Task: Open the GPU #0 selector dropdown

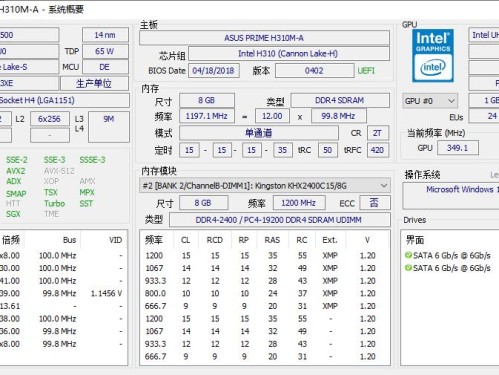Action: pos(430,101)
